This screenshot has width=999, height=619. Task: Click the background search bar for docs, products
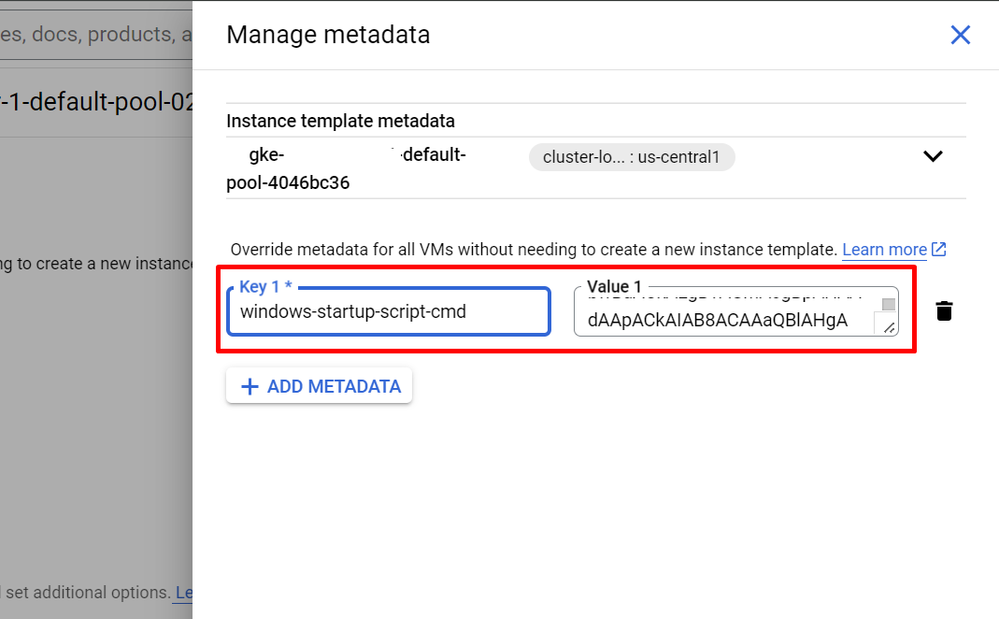(96, 35)
